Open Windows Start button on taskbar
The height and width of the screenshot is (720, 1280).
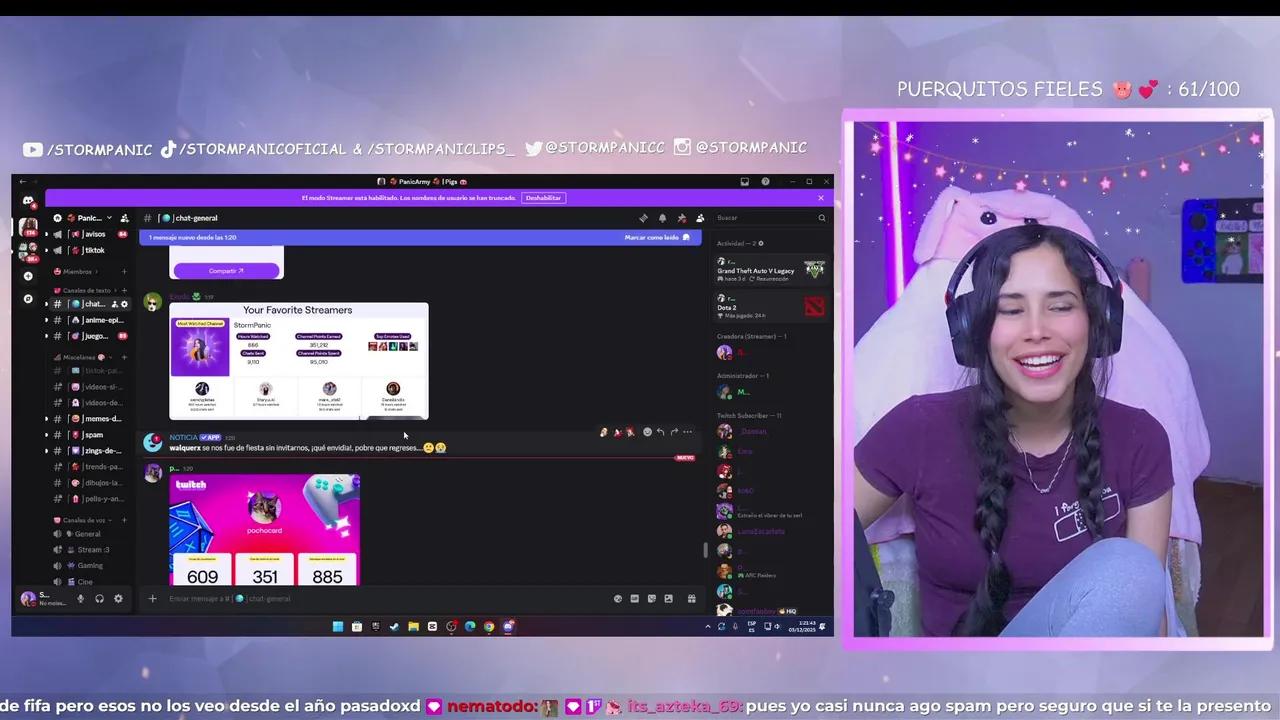click(338, 627)
